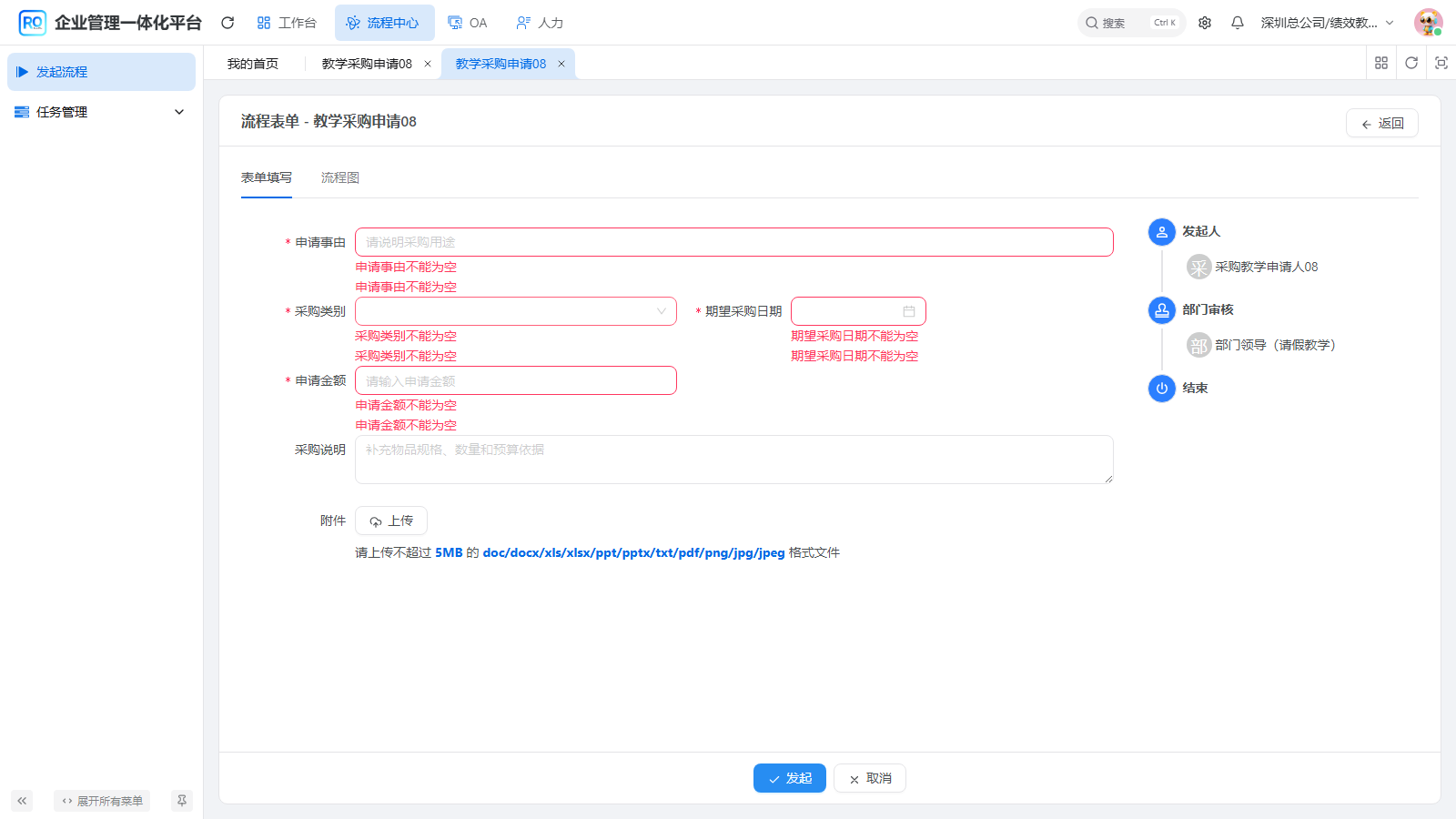Click the 流程表单 - 教学采购申请08 heading
The image size is (1456, 819).
(x=329, y=121)
